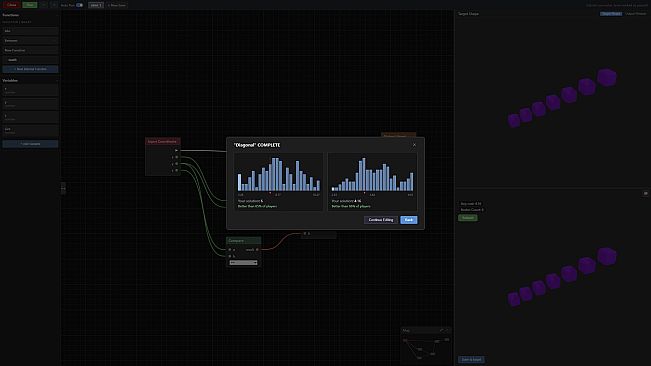Click the output preview panel options icon

point(646,193)
